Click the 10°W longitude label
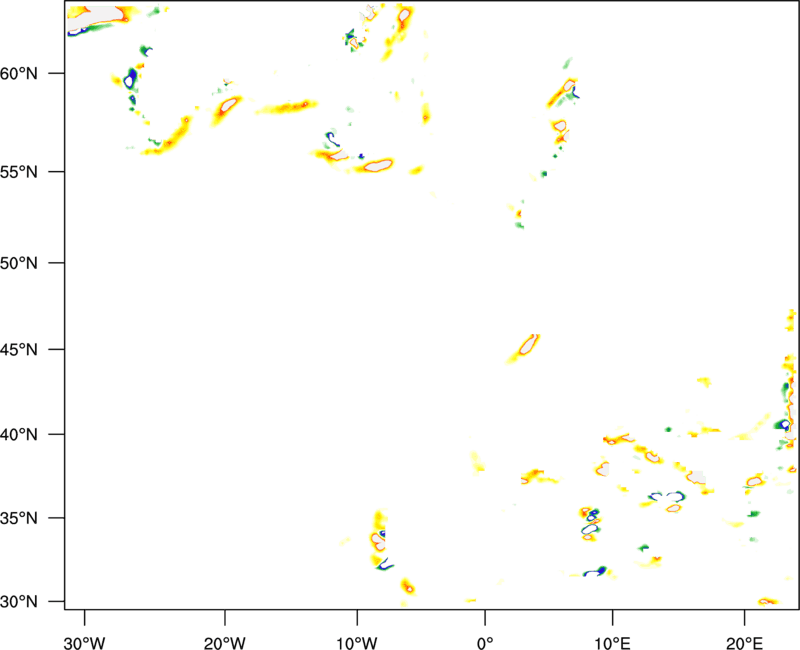Screen dimensions: 800x650 click(357, 643)
